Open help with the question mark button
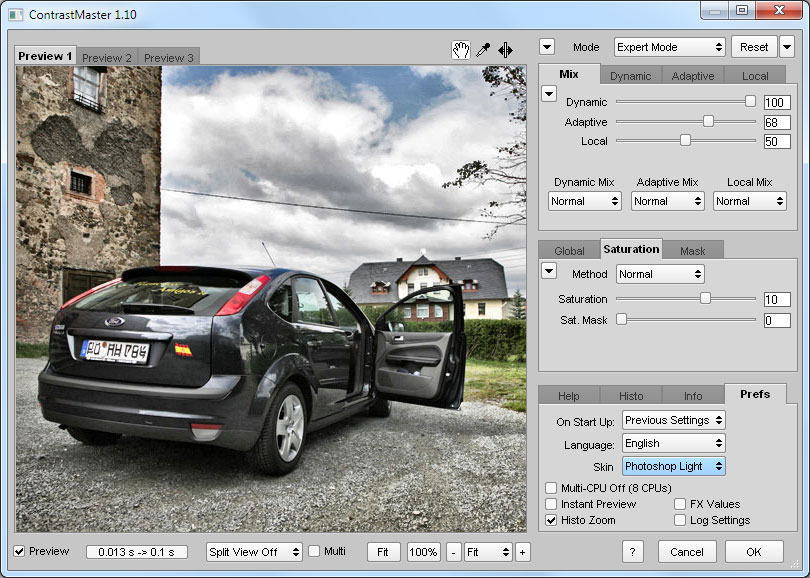Screen dimensions: 810x578 (632, 552)
